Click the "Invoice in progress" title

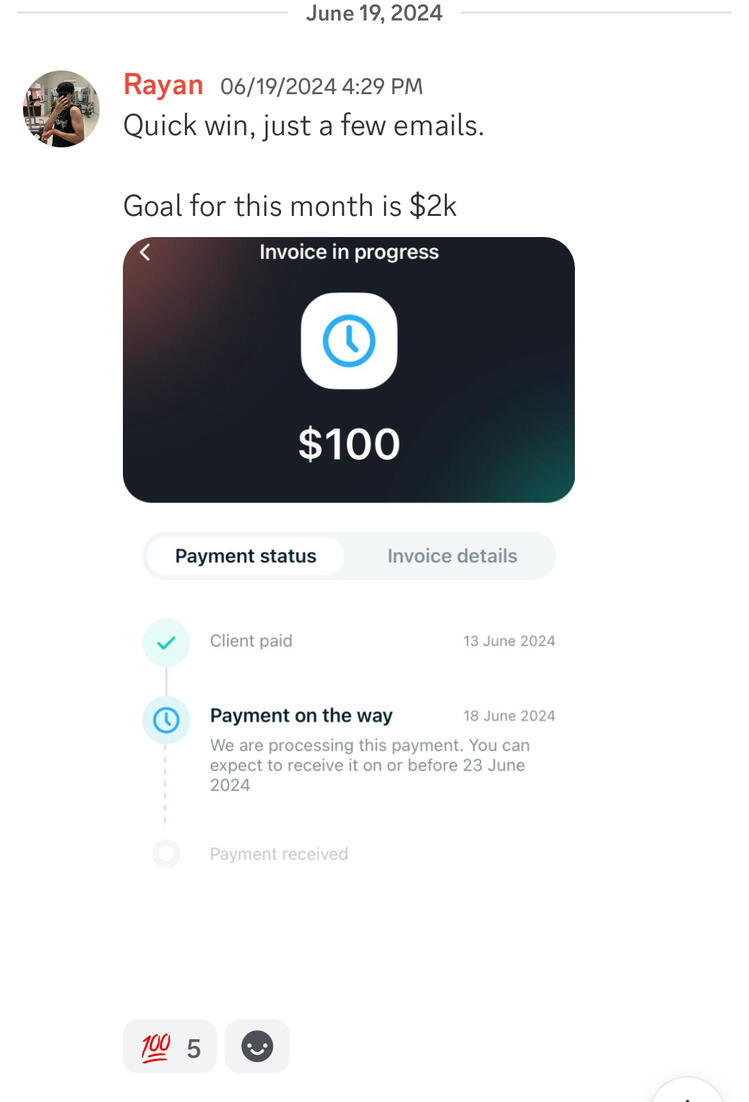(349, 252)
